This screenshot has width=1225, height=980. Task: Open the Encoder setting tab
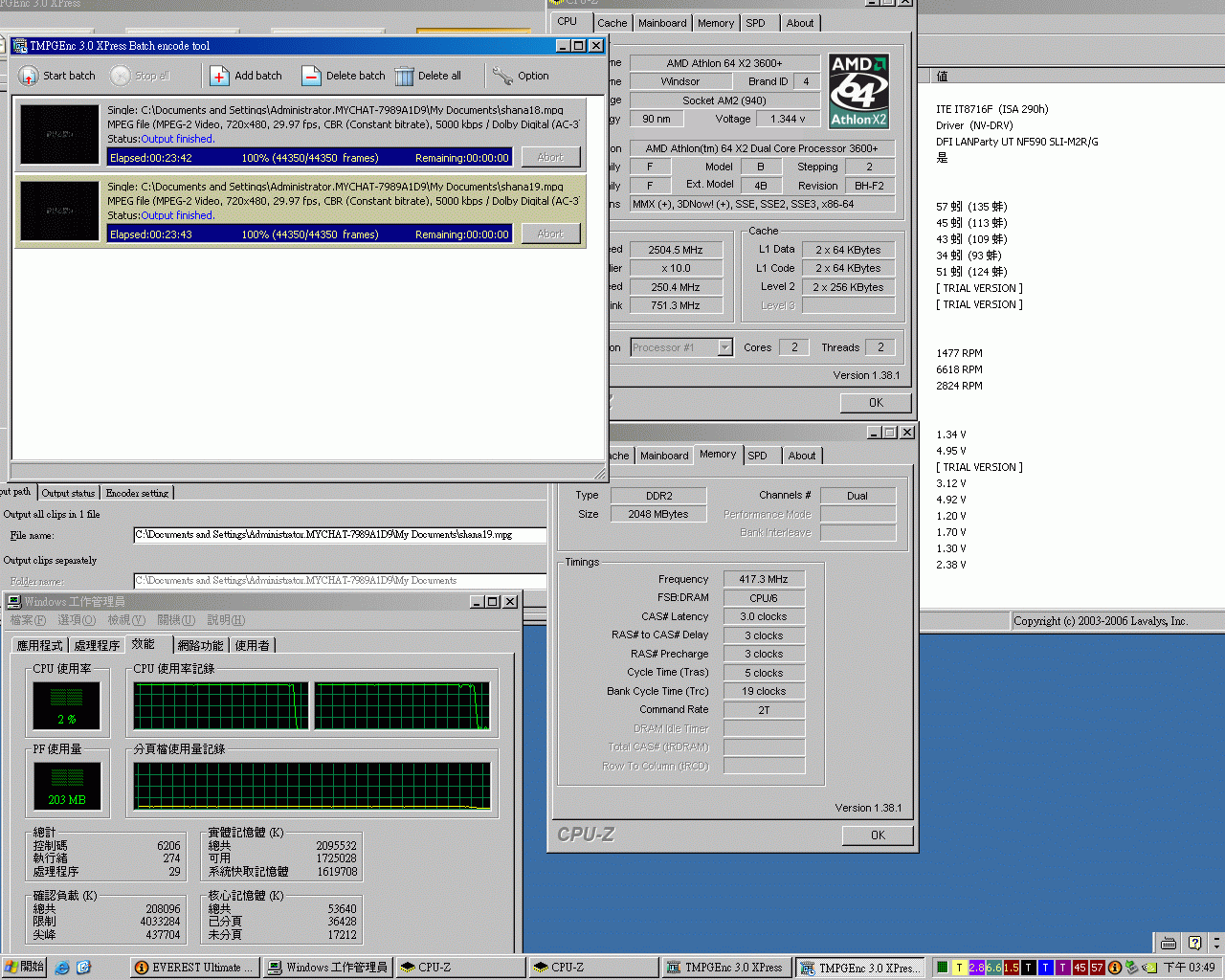(137, 493)
